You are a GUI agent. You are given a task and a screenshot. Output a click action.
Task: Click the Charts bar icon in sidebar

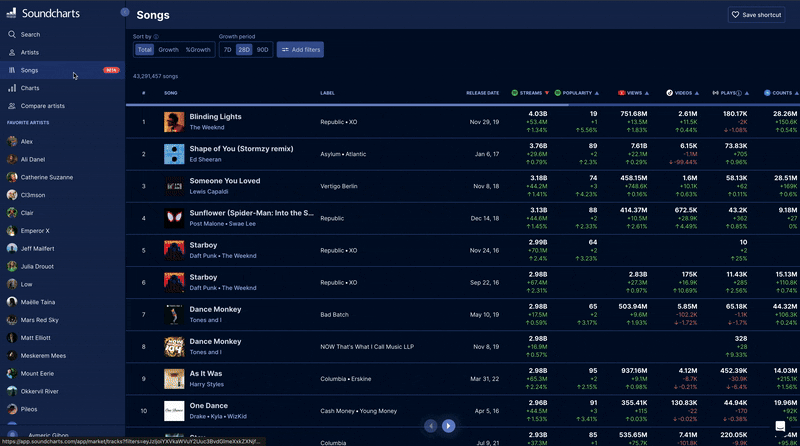point(11,88)
